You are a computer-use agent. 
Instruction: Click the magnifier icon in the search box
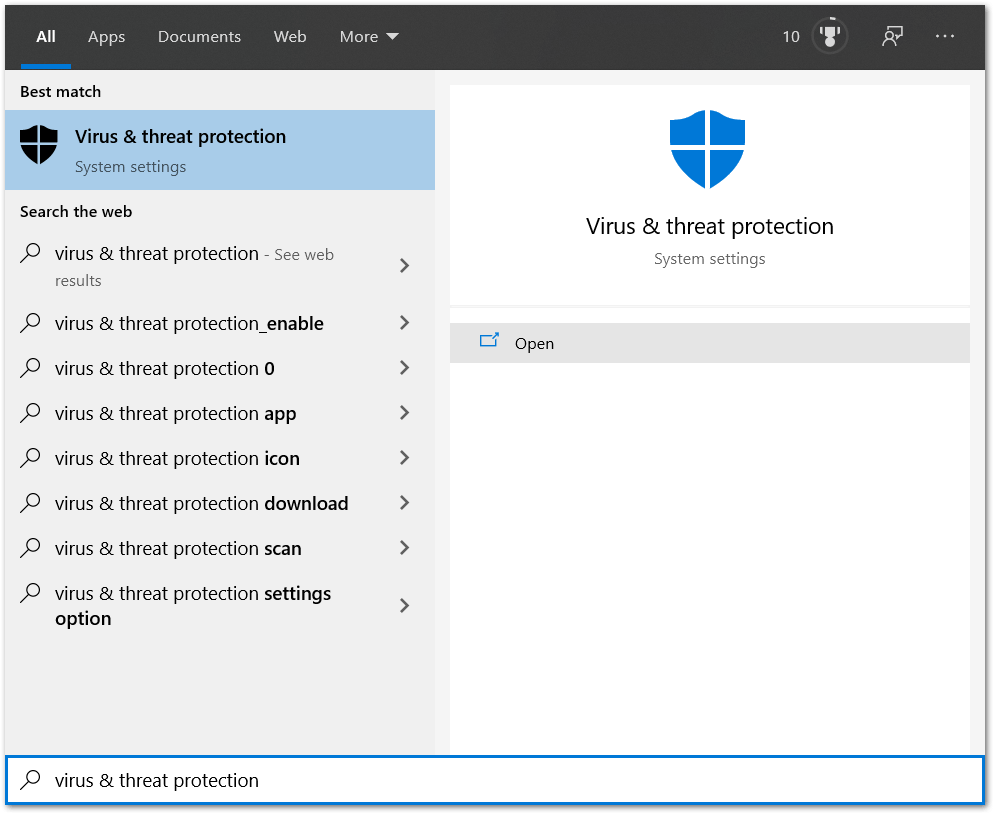(x=30, y=779)
